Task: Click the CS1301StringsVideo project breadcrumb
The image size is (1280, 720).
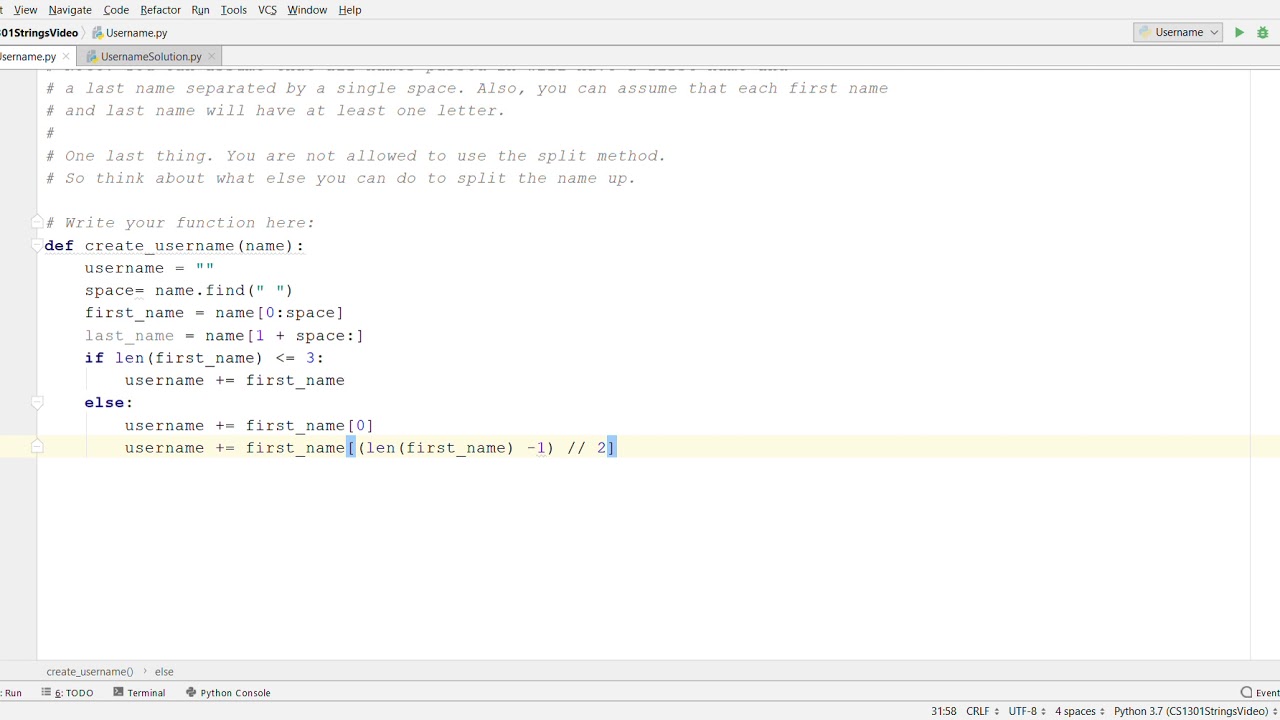Action: point(39,33)
